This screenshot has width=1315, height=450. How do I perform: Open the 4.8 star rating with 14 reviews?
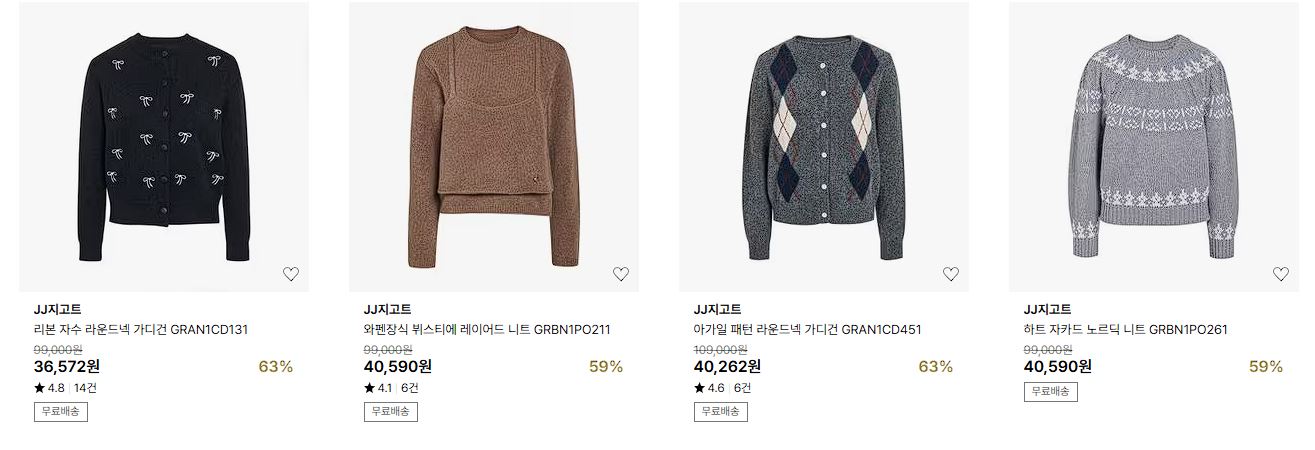coord(66,388)
